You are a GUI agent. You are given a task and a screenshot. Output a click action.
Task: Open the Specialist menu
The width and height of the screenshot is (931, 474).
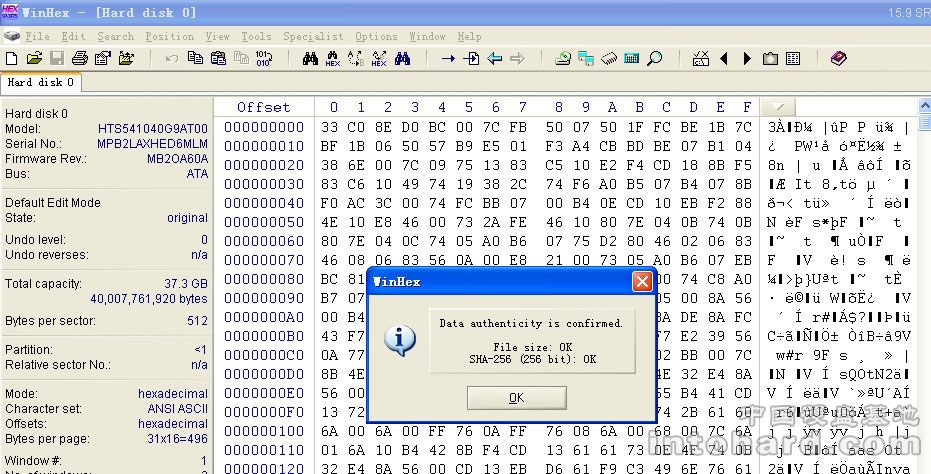click(313, 36)
